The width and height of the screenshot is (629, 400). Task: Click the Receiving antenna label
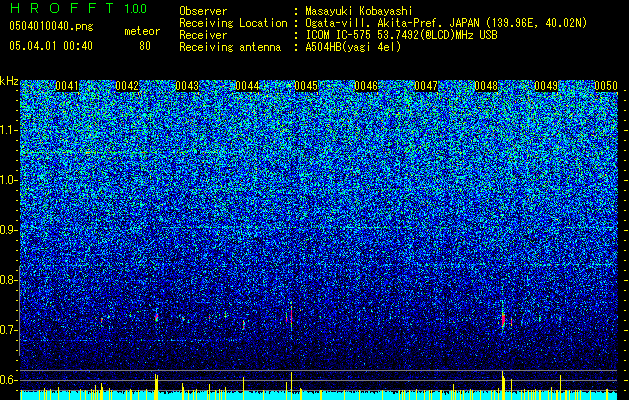click(x=230, y=47)
